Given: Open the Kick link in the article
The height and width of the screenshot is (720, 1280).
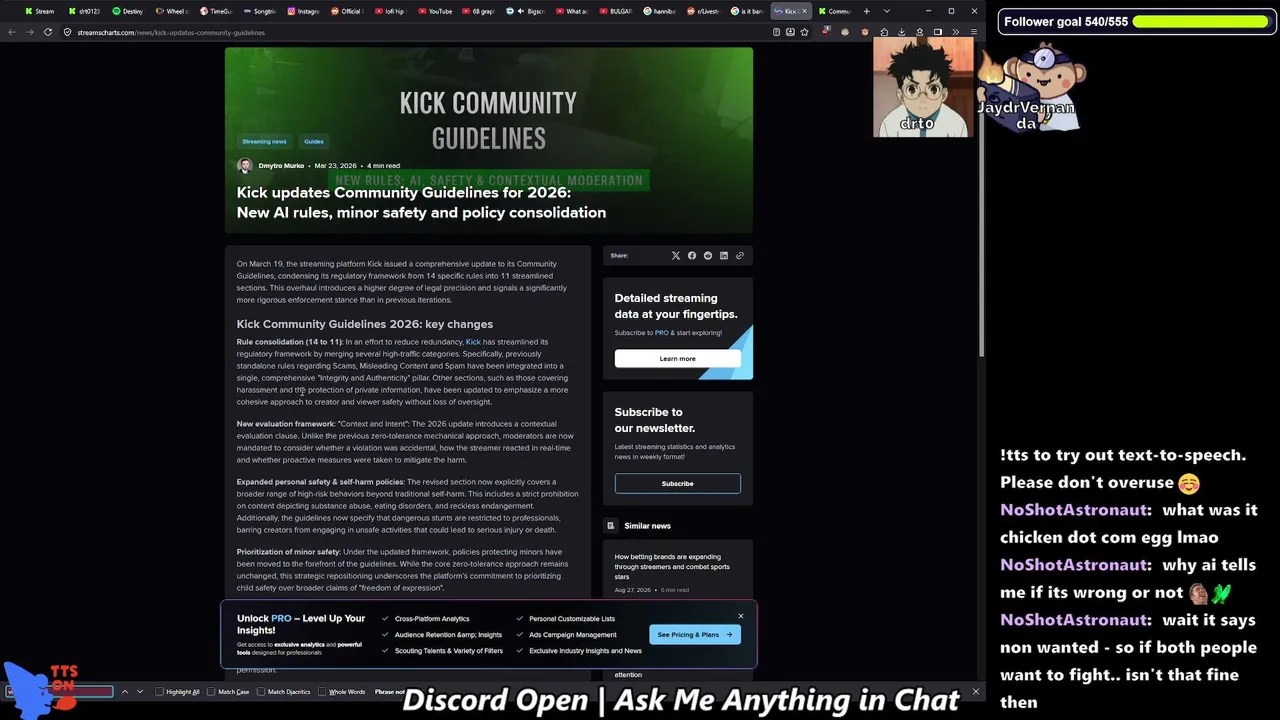Looking at the screenshot, I should click(x=473, y=342).
